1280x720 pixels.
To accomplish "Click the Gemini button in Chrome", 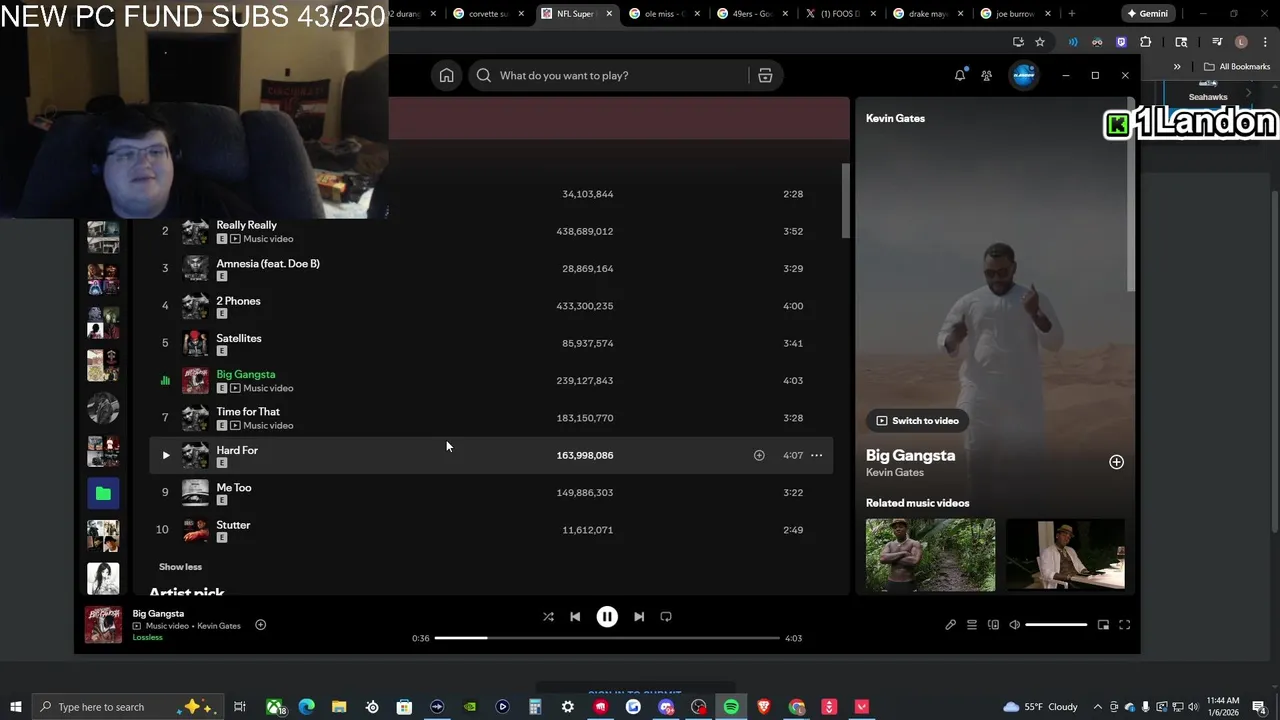I will (1147, 14).
